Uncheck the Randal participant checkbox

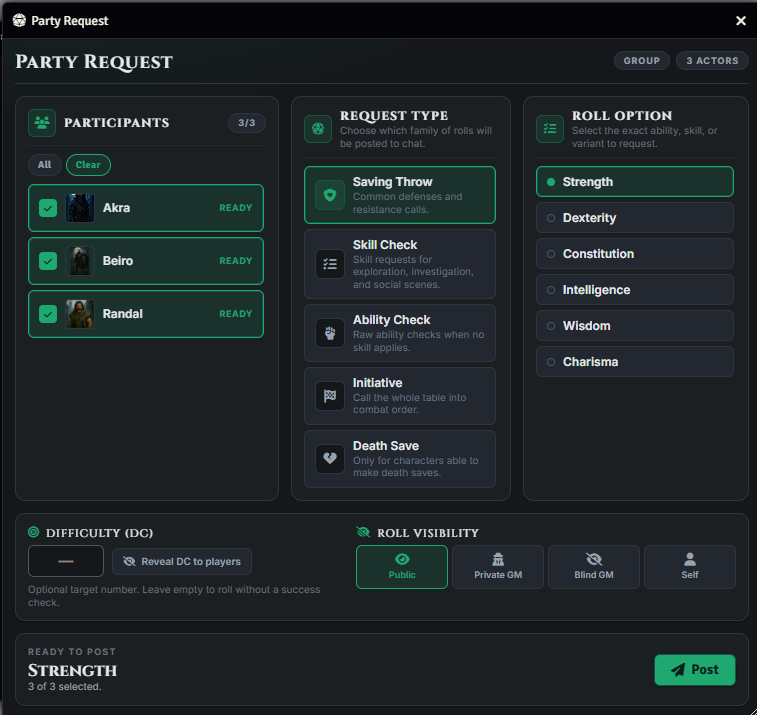(x=48, y=314)
